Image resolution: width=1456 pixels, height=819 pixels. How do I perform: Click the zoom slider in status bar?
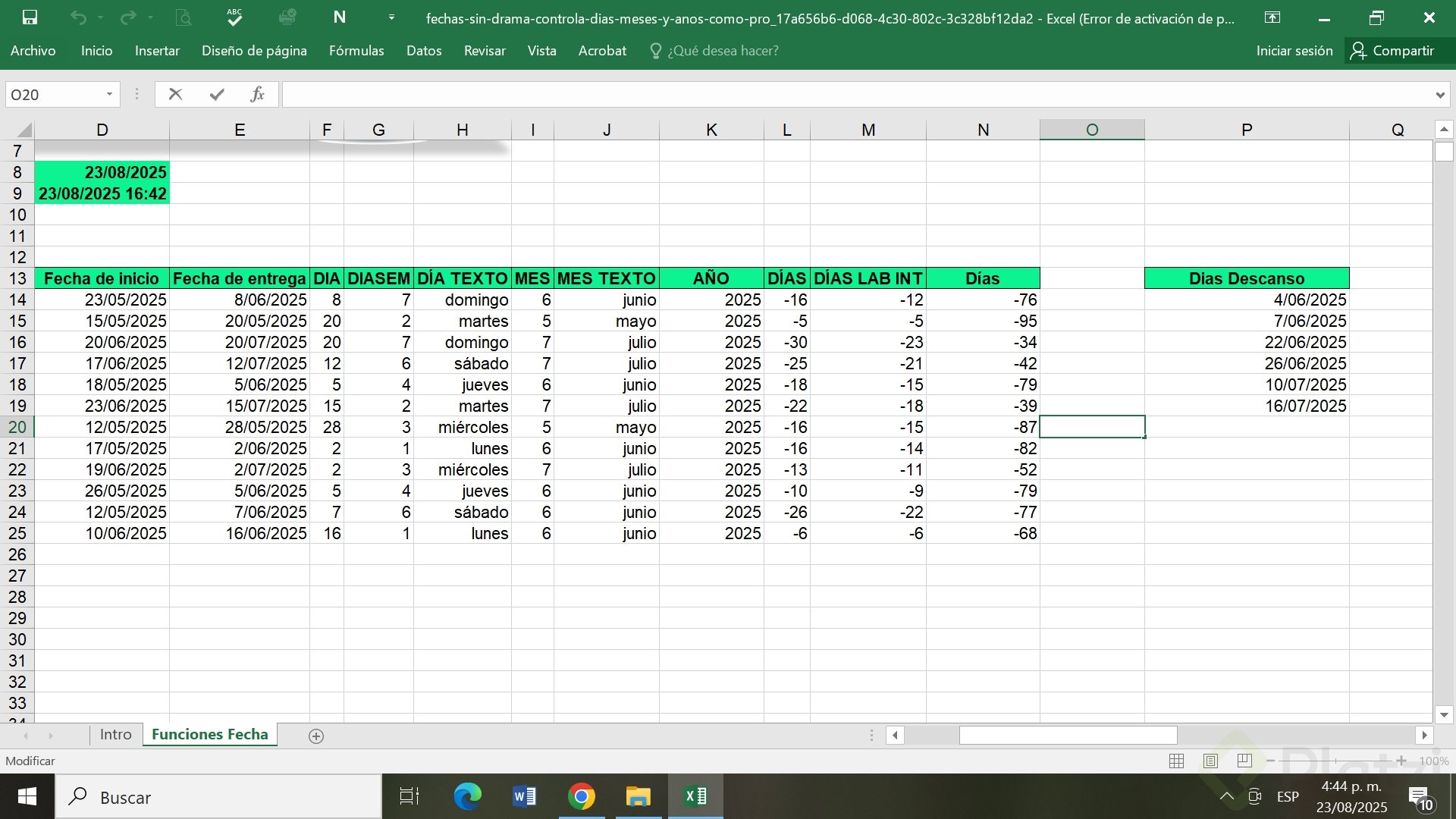click(1335, 761)
